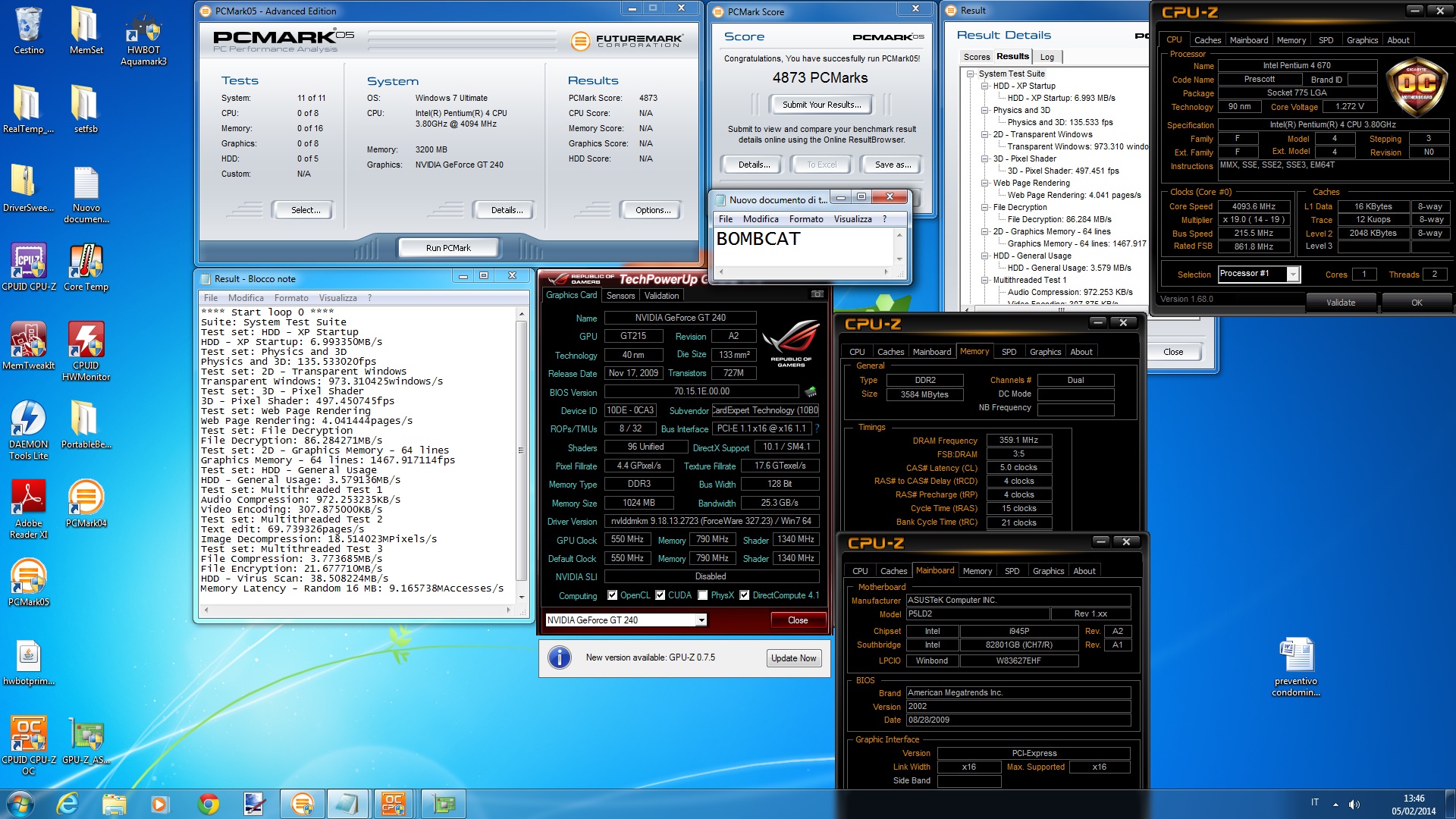Select the CPUID CPU-Z desktop shortcut
1456x819 pixels.
point(29,268)
